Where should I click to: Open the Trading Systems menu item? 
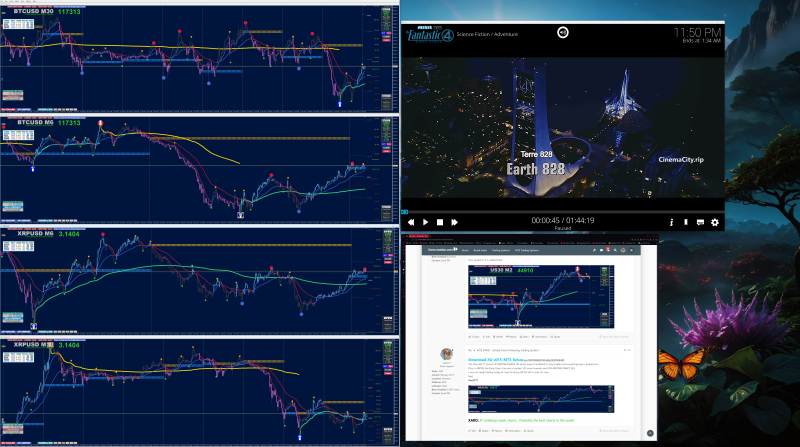[501, 250]
